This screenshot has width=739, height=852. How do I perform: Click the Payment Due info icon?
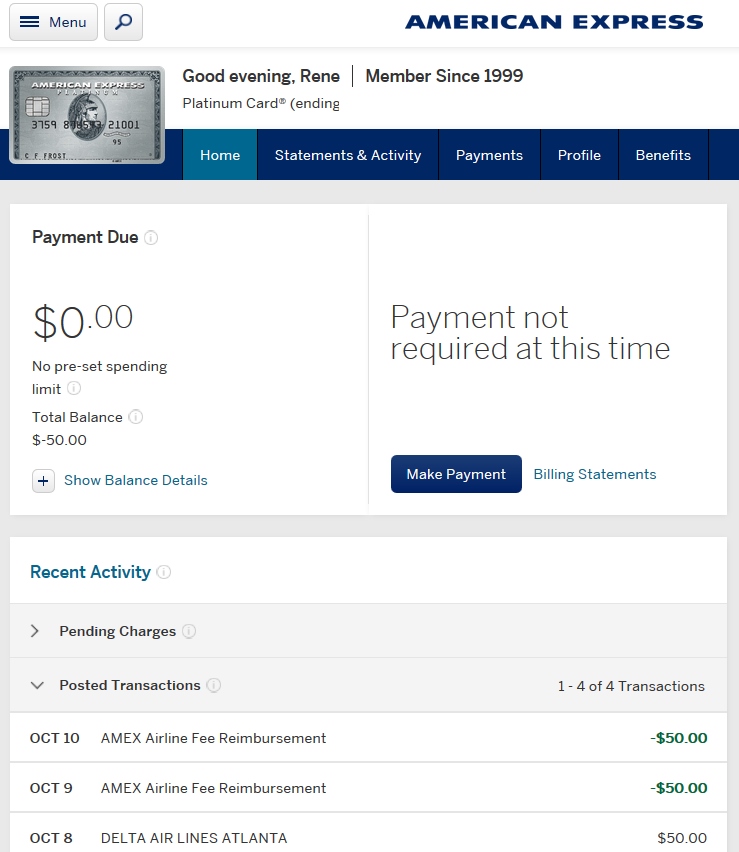point(151,238)
